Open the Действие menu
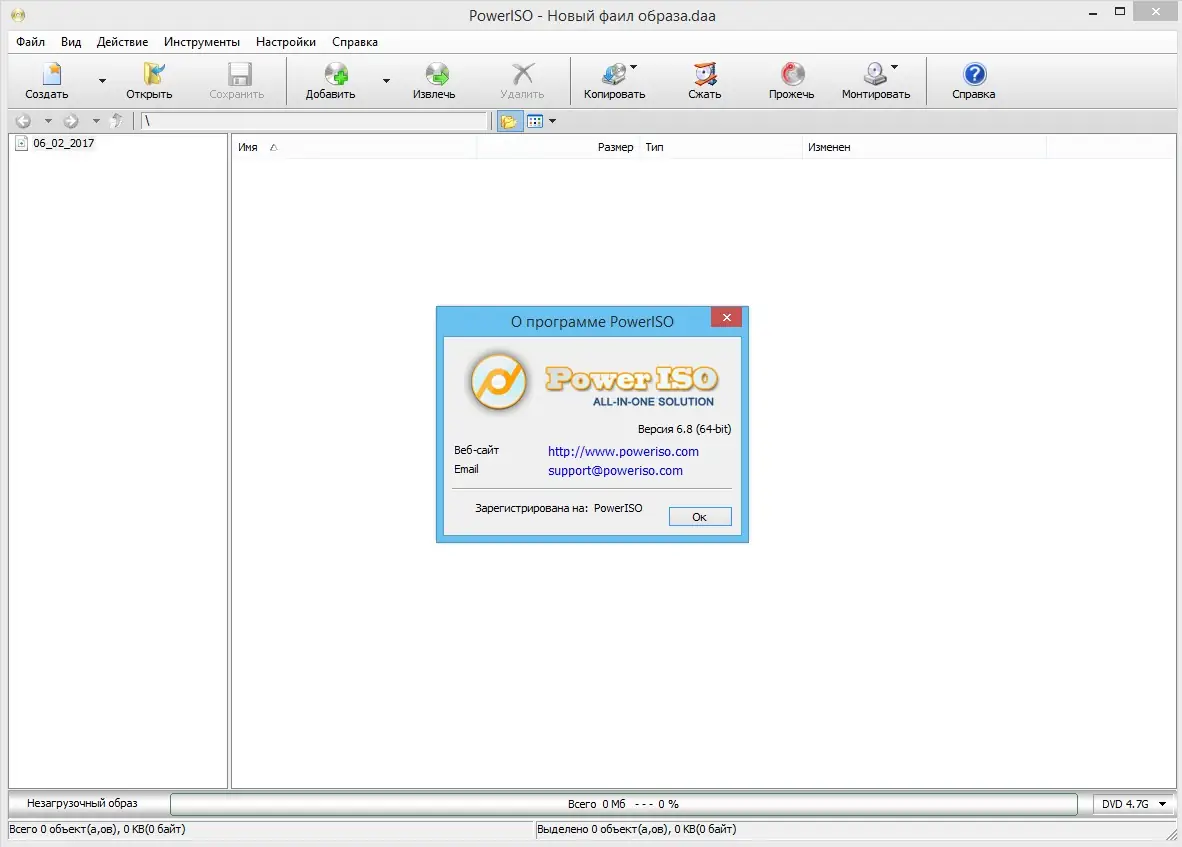The height and width of the screenshot is (847, 1182). pyautogui.click(x=122, y=42)
